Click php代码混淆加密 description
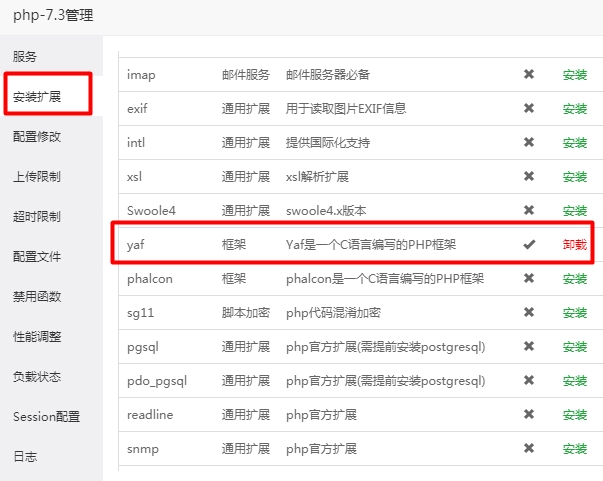Image resolution: width=603 pixels, height=481 pixels. [x=333, y=313]
